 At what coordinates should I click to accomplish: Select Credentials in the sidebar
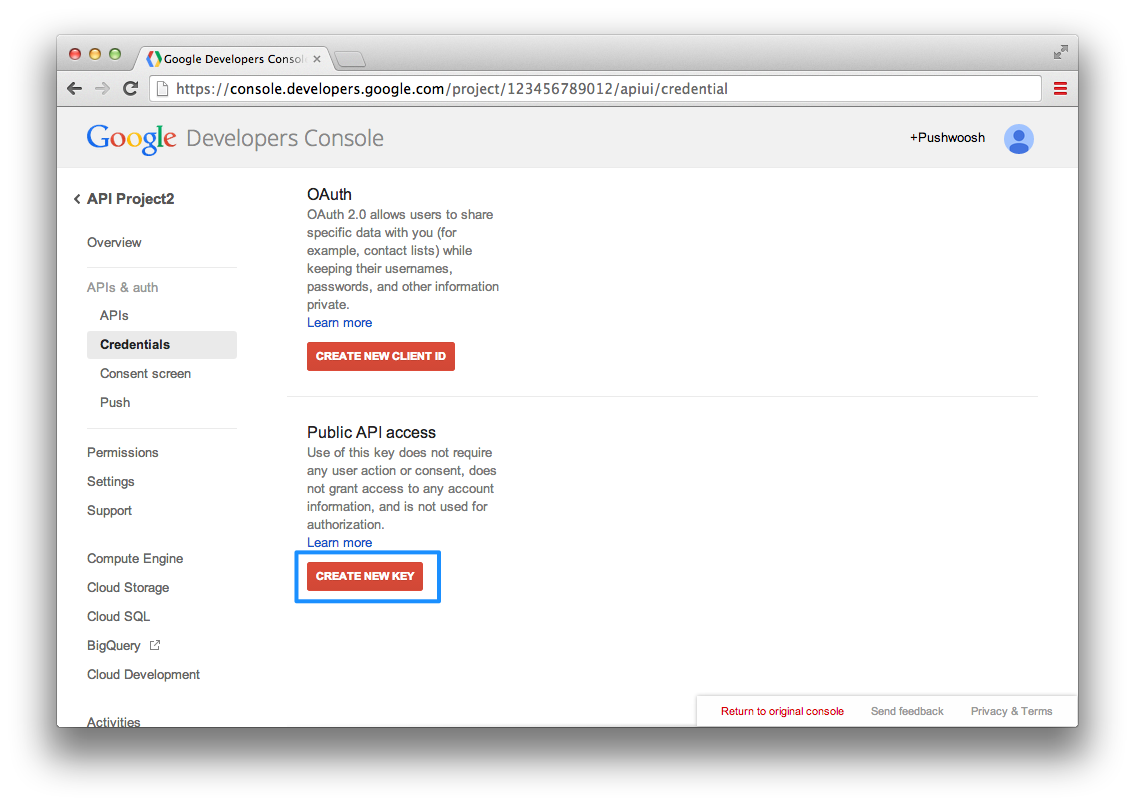coord(161,345)
